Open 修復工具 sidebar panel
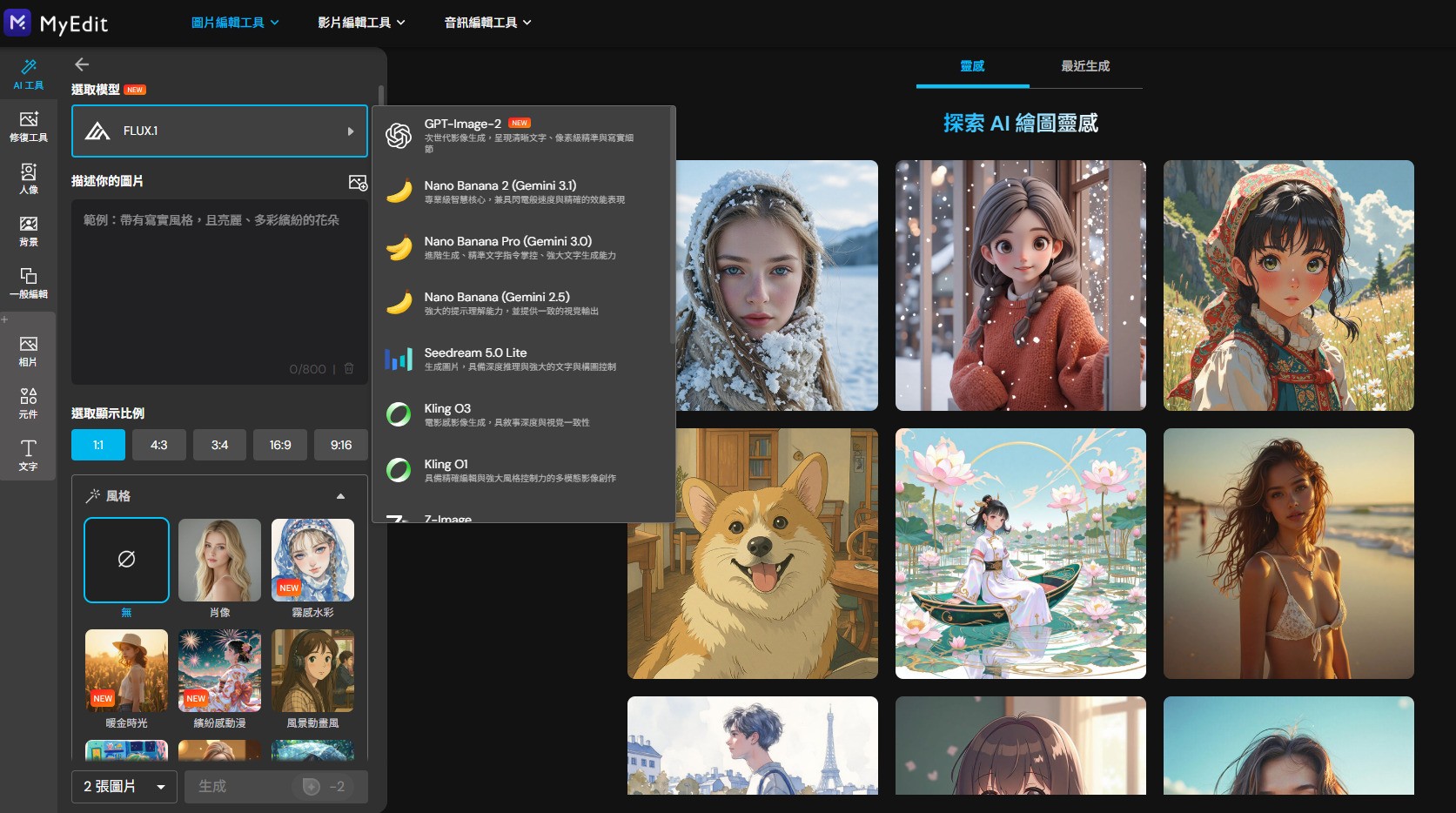The image size is (1456, 813). click(x=29, y=127)
